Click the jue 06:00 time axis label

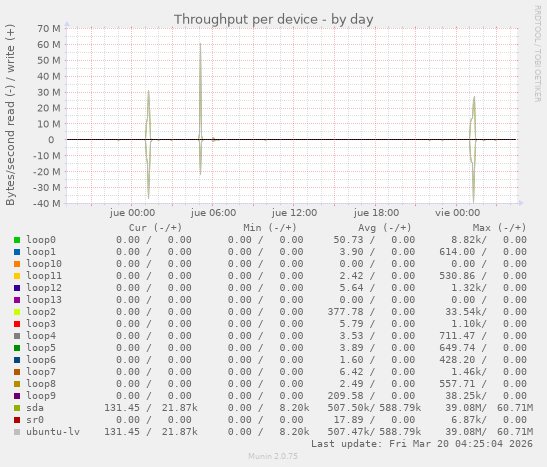pyautogui.click(x=213, y=213)
